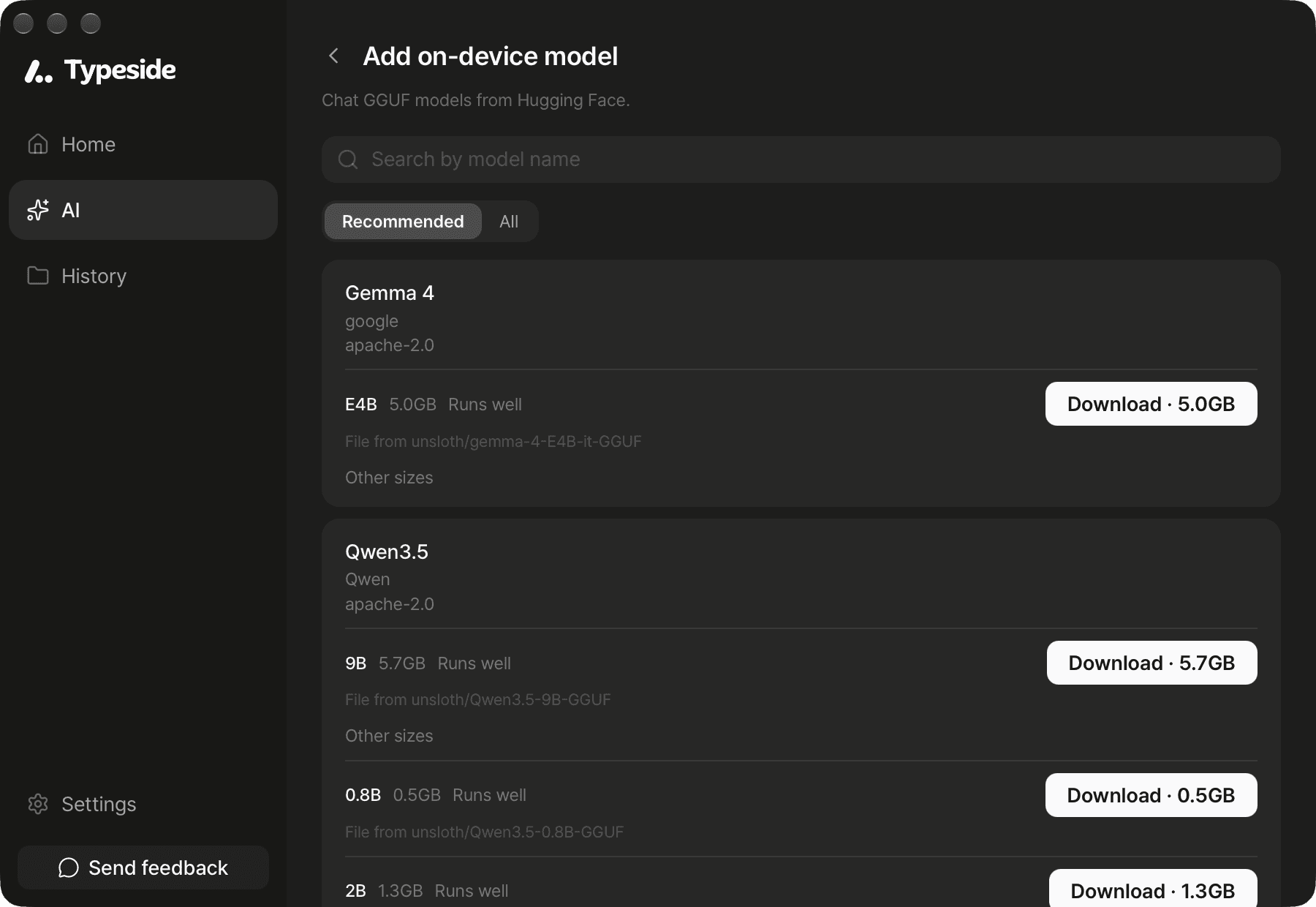Screen dimensions: 1316x907
Task: Click the 0.8B size label
Action: (363, 795)
